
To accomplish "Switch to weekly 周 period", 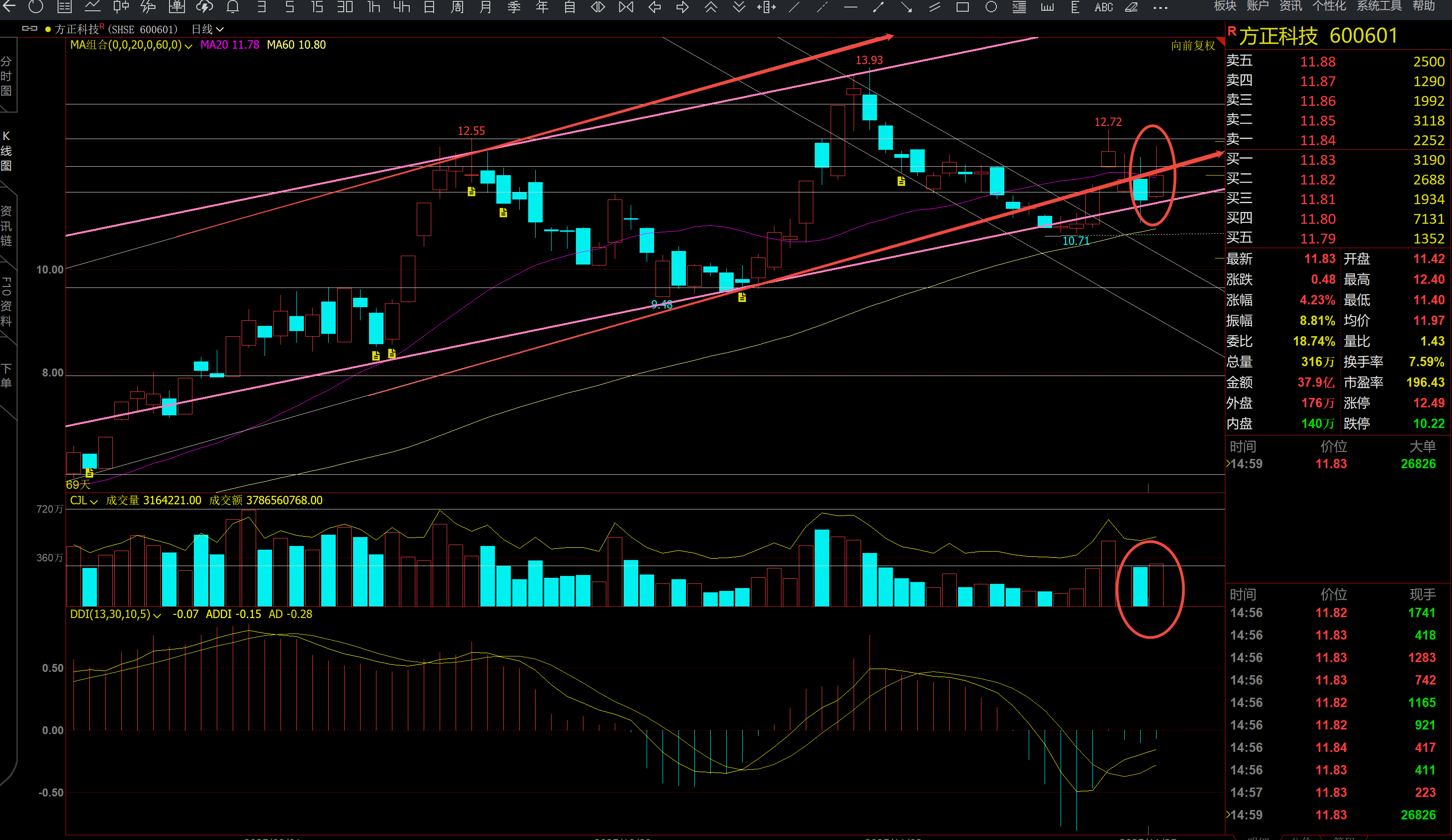I will pos(457,7).
